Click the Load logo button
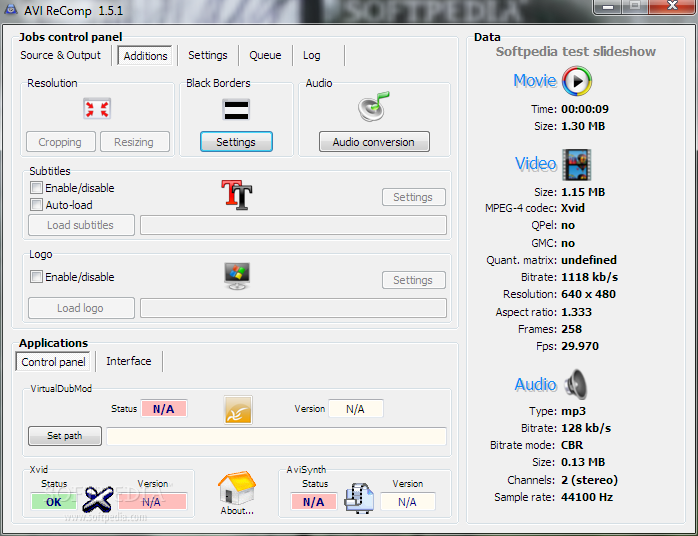The image size is (698, 536). tap(81, 308)
